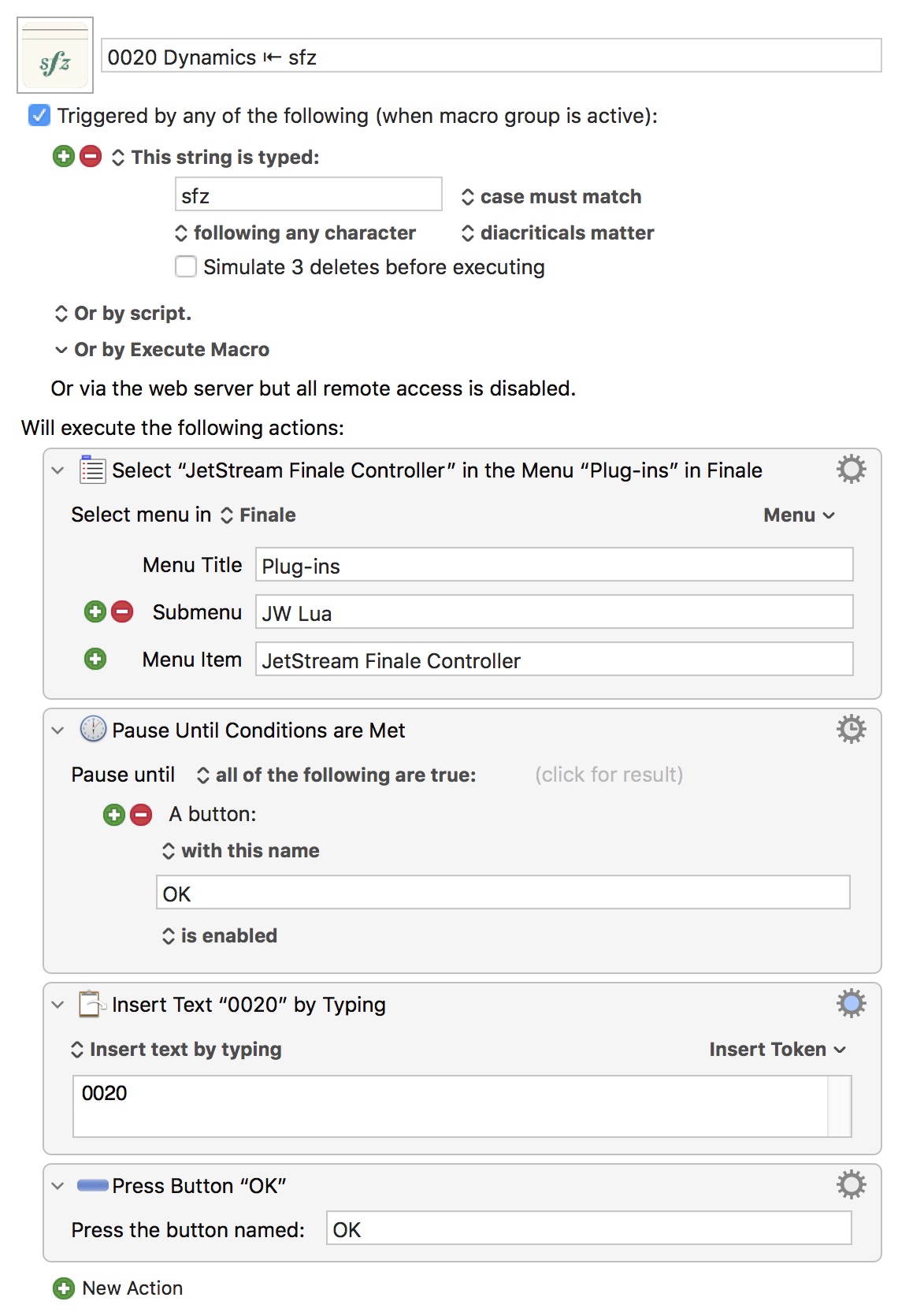Toggle the Triggered by checkbox
Image resolution: width=898 pixels, height=1316 pixels.
coord(39,116)
